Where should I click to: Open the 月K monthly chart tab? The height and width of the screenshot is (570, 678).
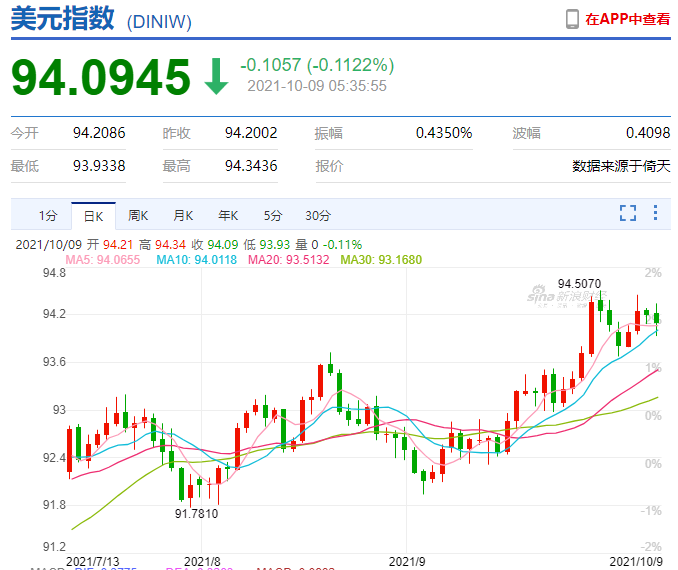coord(183,215)
